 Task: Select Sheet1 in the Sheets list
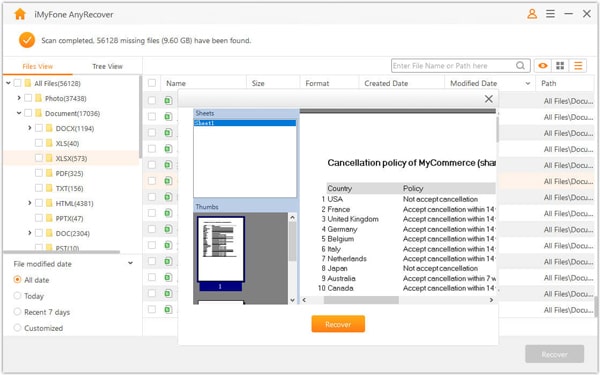[x=245, y=123]
